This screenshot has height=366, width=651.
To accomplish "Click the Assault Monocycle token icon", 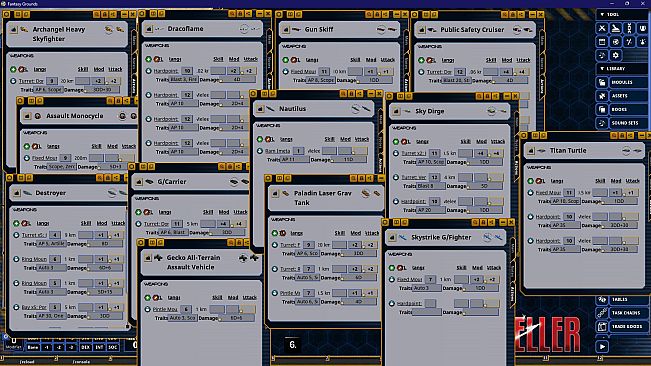I will 38,116.
